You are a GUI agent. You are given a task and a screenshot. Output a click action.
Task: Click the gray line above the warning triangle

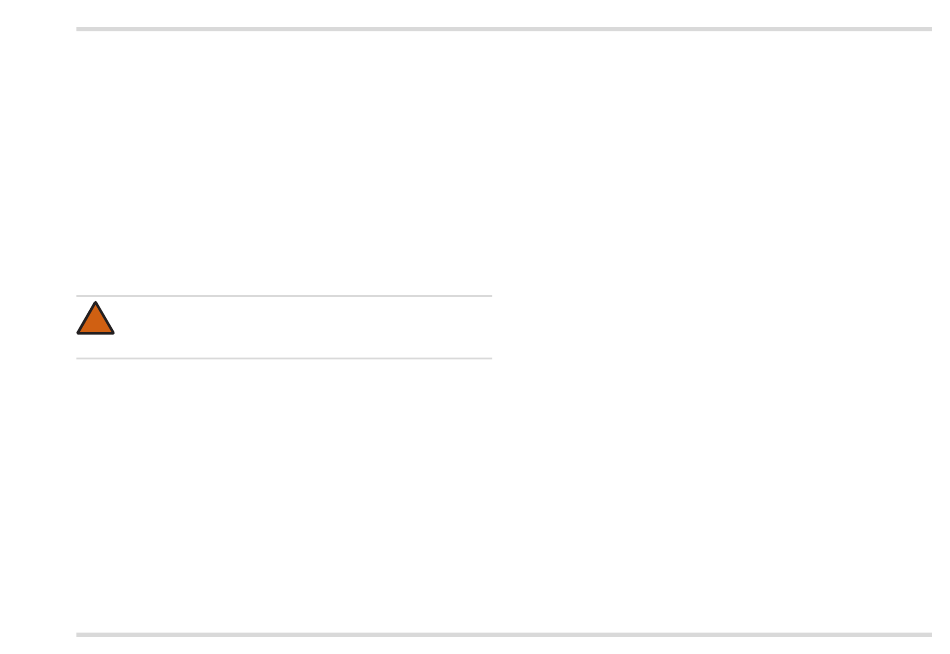[284, 296]
